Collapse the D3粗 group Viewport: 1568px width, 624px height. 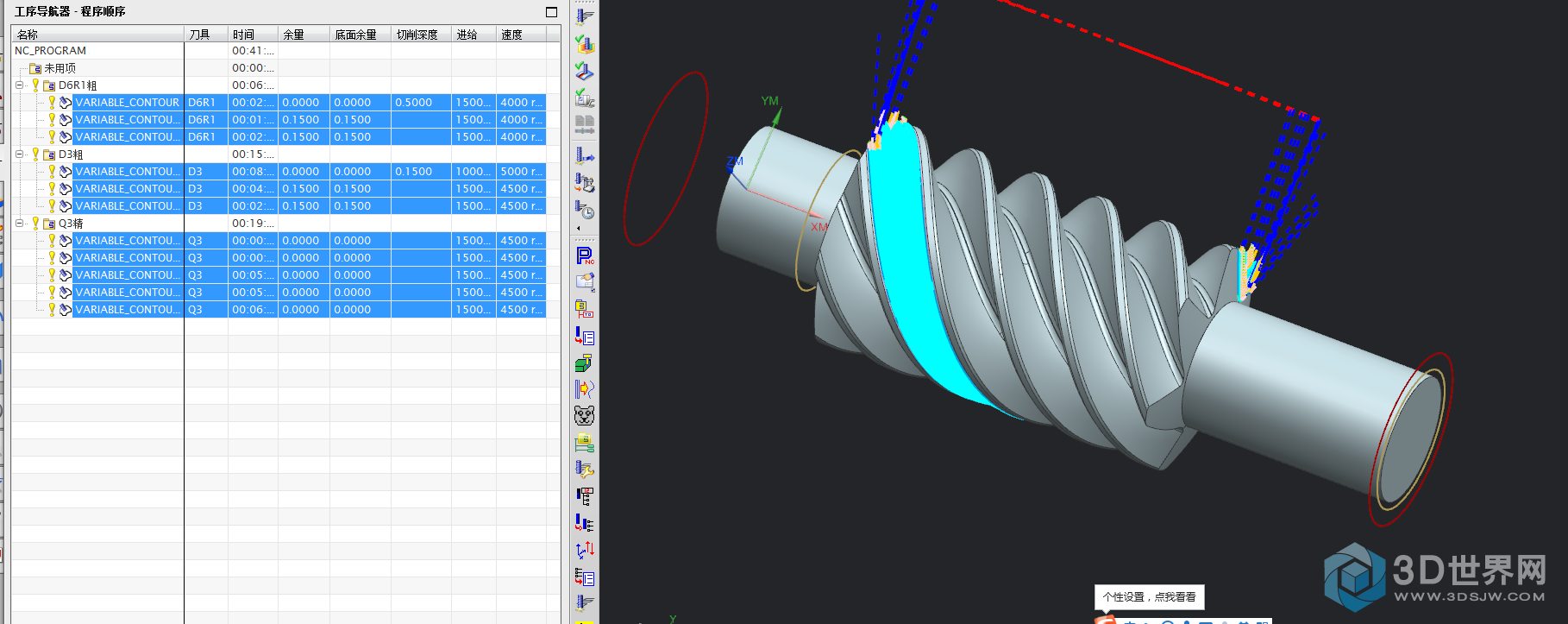click(x=19, y=154)
